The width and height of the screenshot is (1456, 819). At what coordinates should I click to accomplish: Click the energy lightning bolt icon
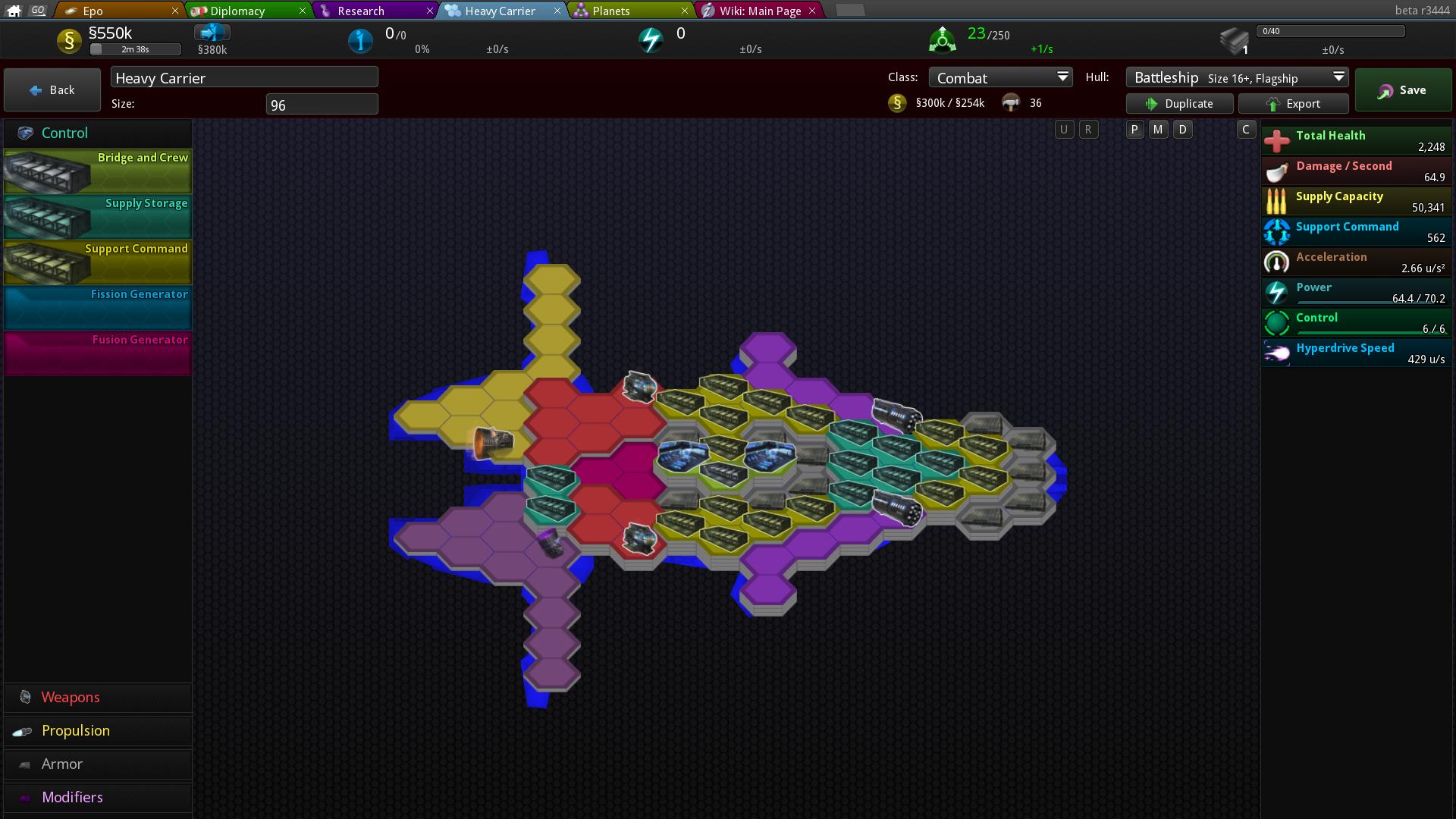coord(651,40)
